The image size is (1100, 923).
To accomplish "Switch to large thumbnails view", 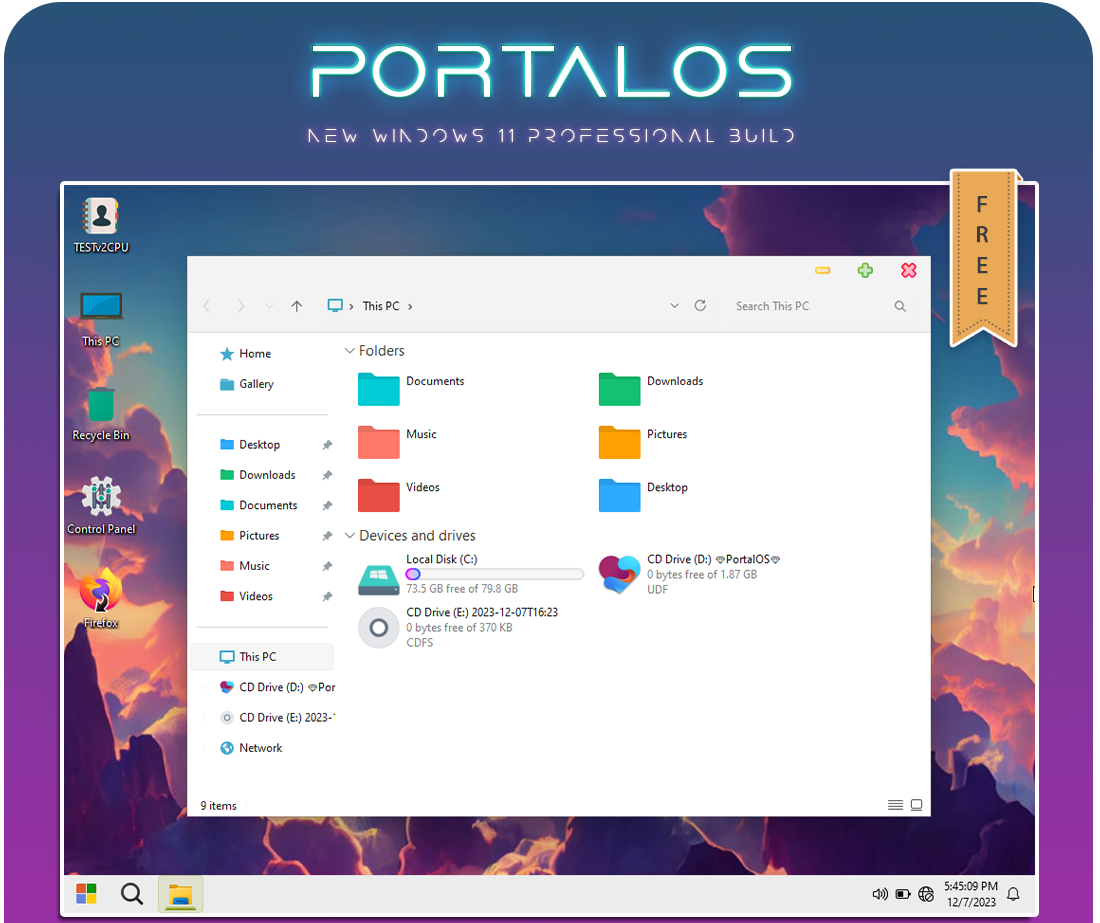I will (916, 805).
